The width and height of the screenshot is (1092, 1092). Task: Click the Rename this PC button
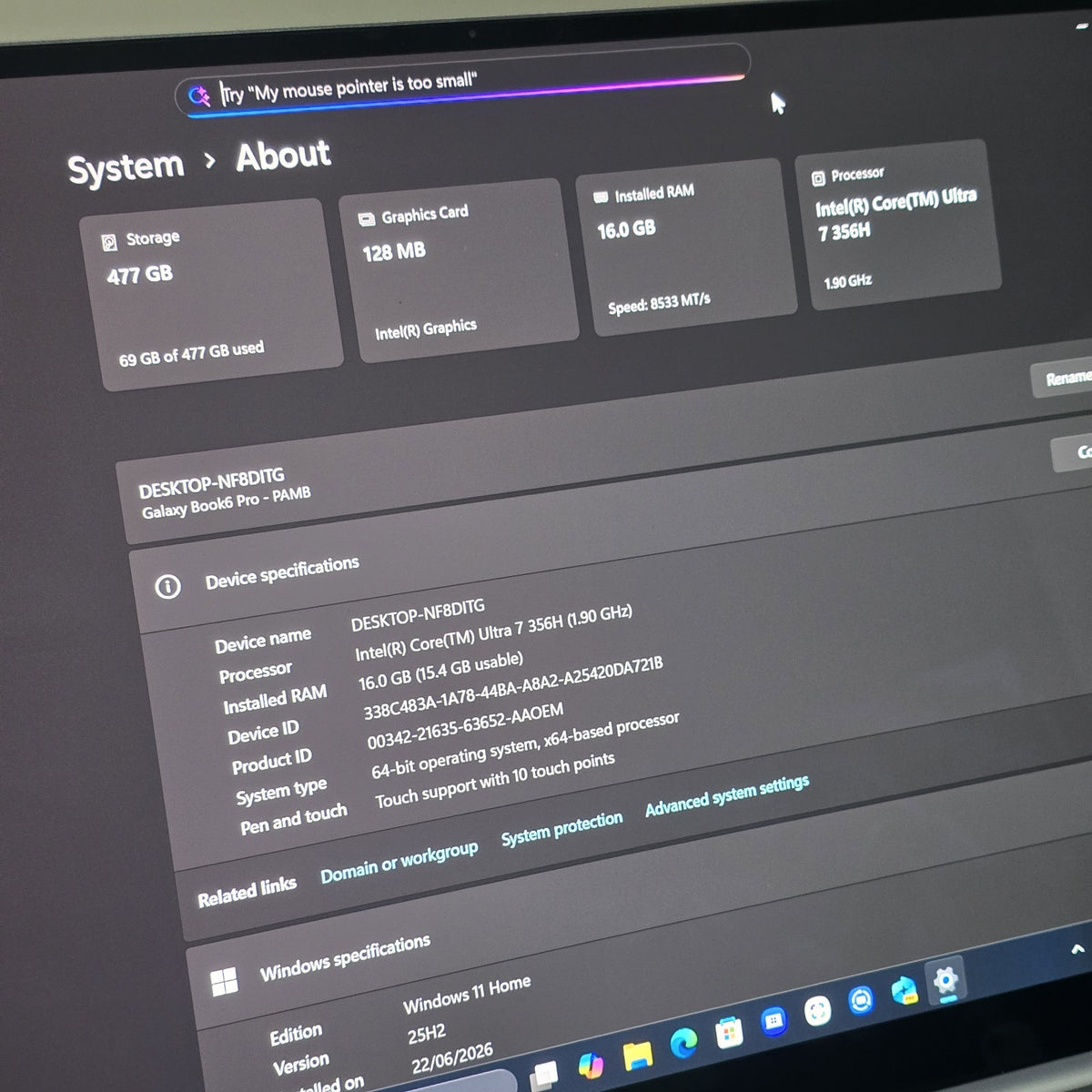pos(1062,379)
